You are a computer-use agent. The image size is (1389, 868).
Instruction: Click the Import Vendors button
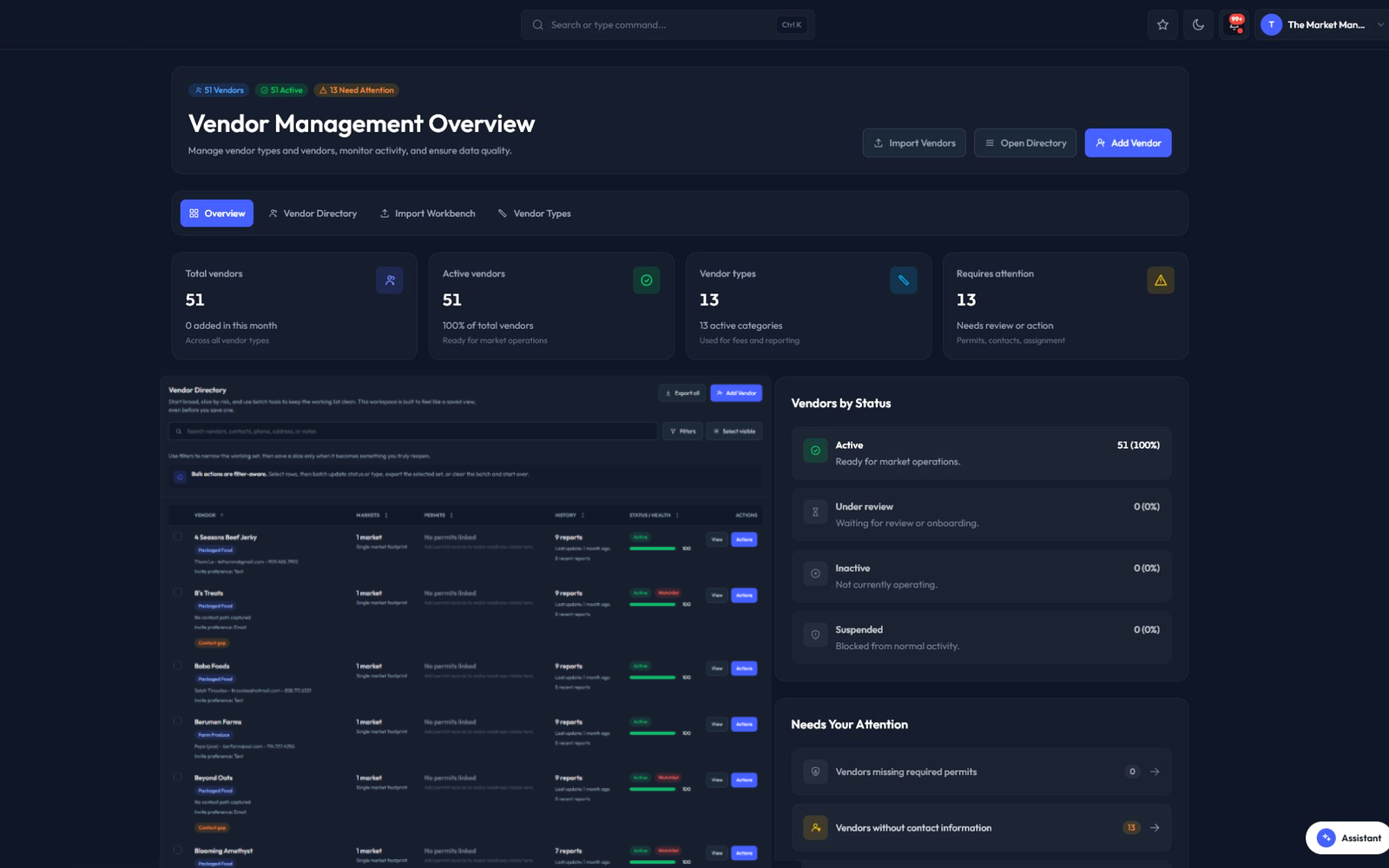pos(914,143)
